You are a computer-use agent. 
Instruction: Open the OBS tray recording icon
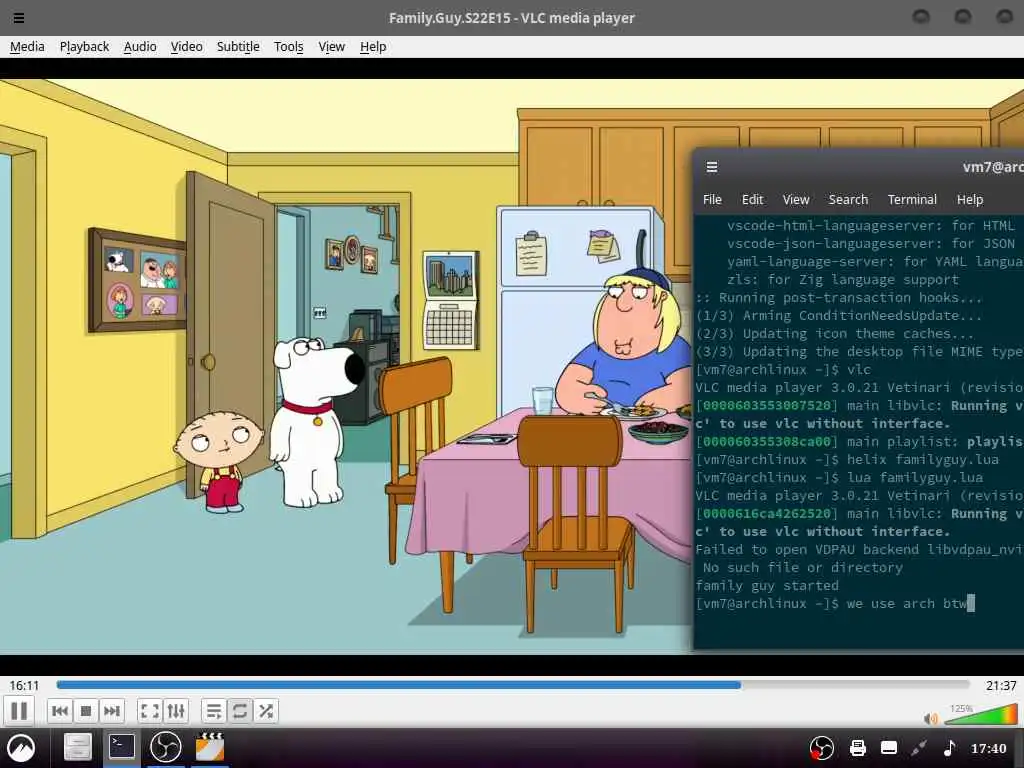(822, 748)
